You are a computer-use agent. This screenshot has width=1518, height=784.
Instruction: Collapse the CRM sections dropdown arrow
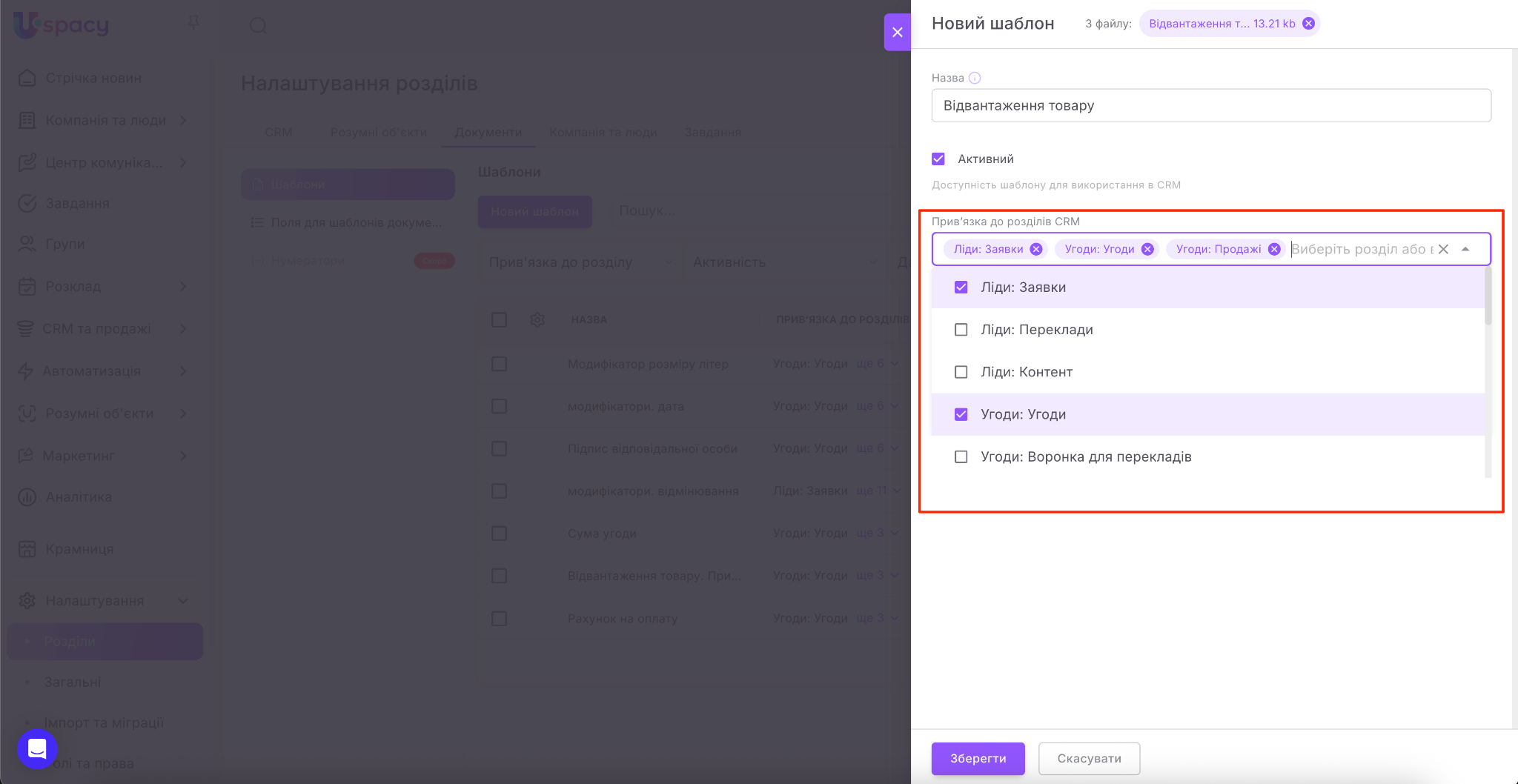1465,249
